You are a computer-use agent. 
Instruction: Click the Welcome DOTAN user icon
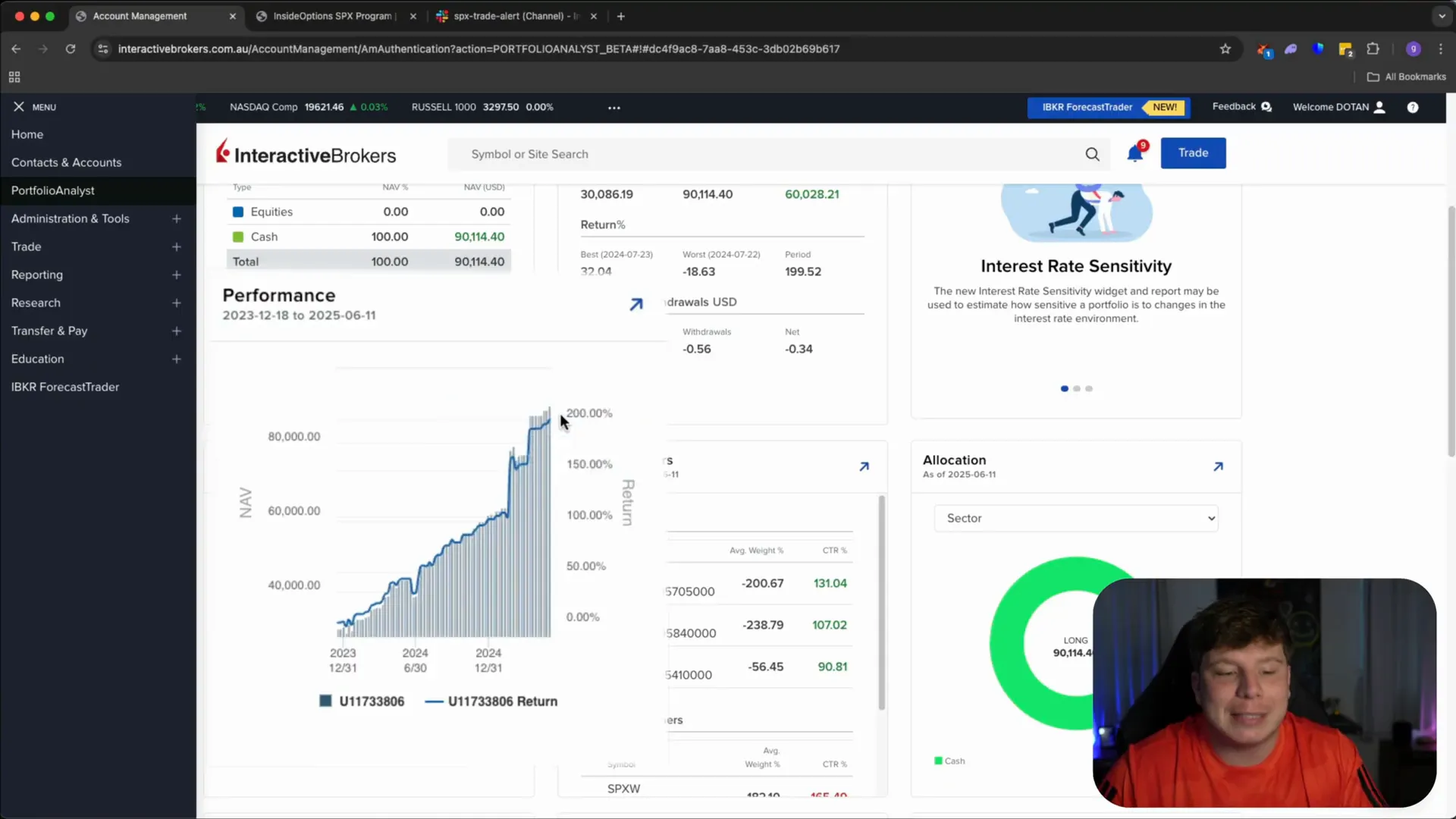1379,107
